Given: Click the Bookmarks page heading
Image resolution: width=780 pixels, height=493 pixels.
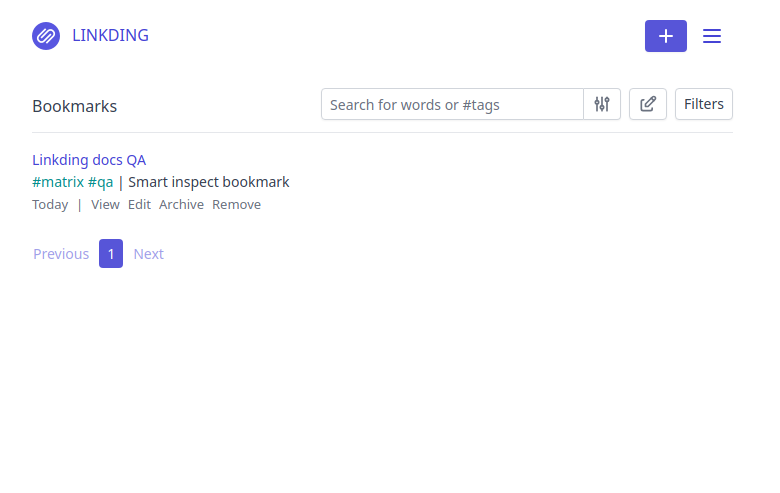Looking at the screenshot, I should coord(75,106).
